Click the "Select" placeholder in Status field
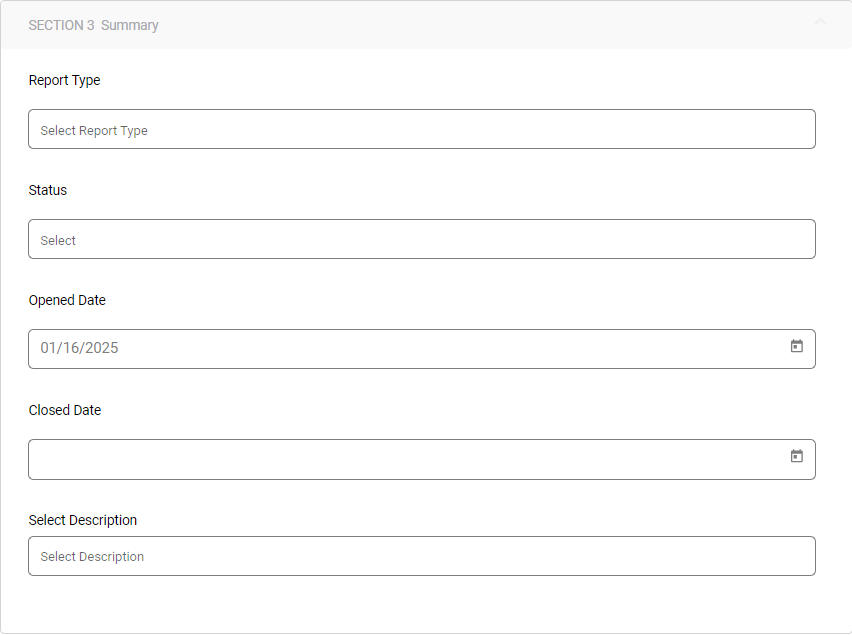852x635 pixels. tap(58, 241)
